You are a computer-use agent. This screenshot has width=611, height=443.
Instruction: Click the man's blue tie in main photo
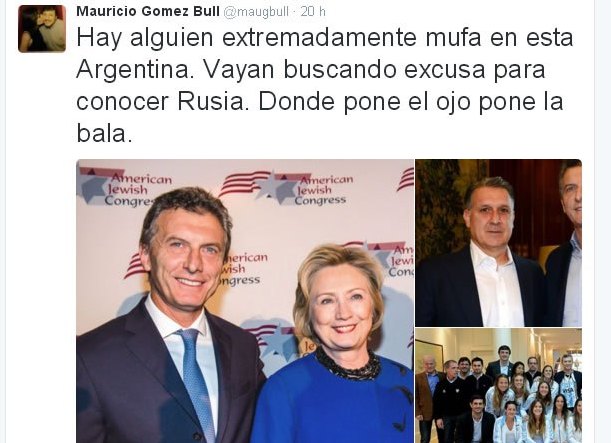[196, 384]
